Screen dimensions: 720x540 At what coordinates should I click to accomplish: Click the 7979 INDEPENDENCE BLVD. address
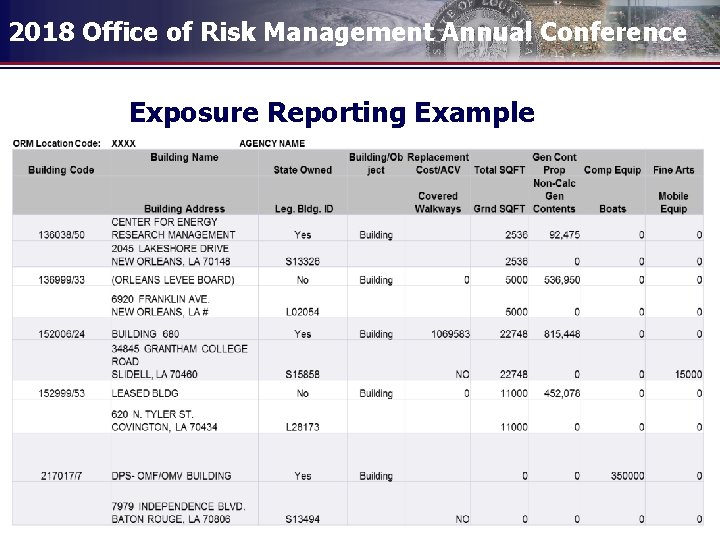pos(178,513)
